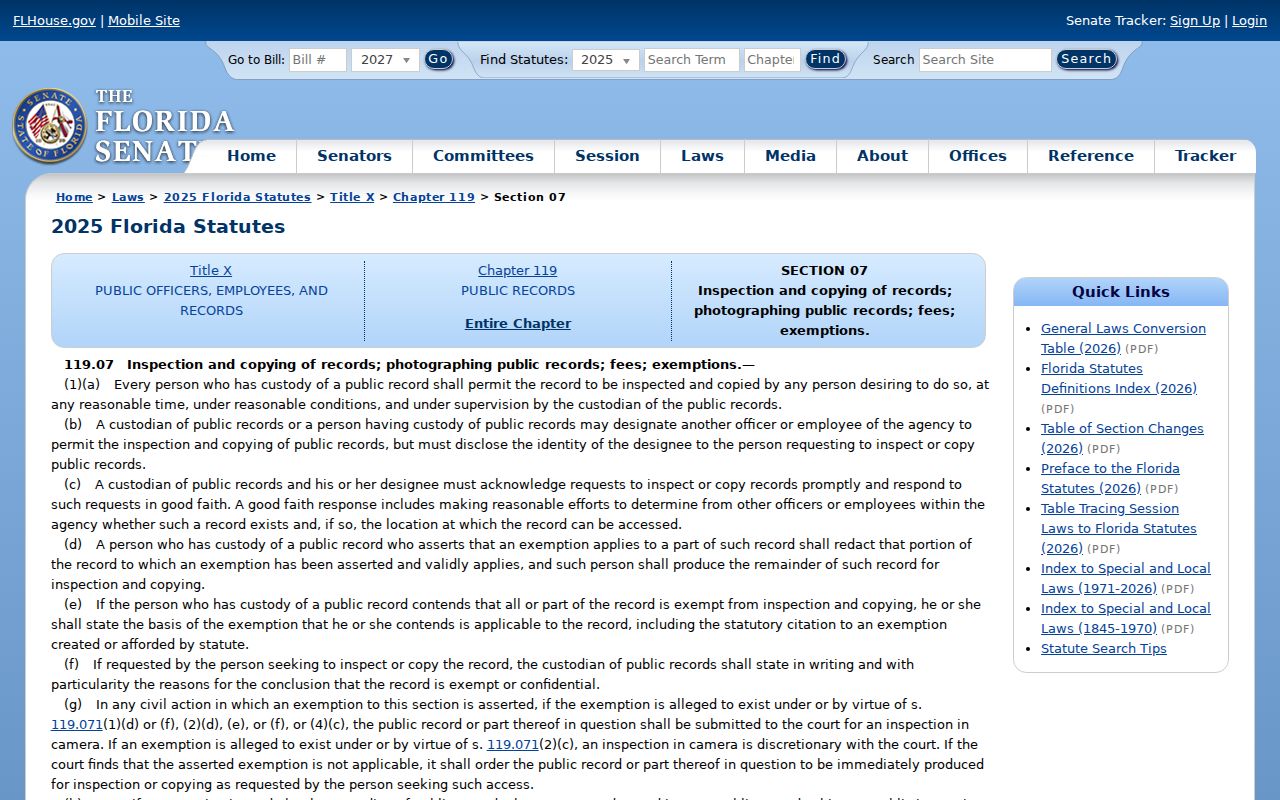The image size is (1280, 800).
Task: Click the Go button for bills
Action: coord(438,60)
